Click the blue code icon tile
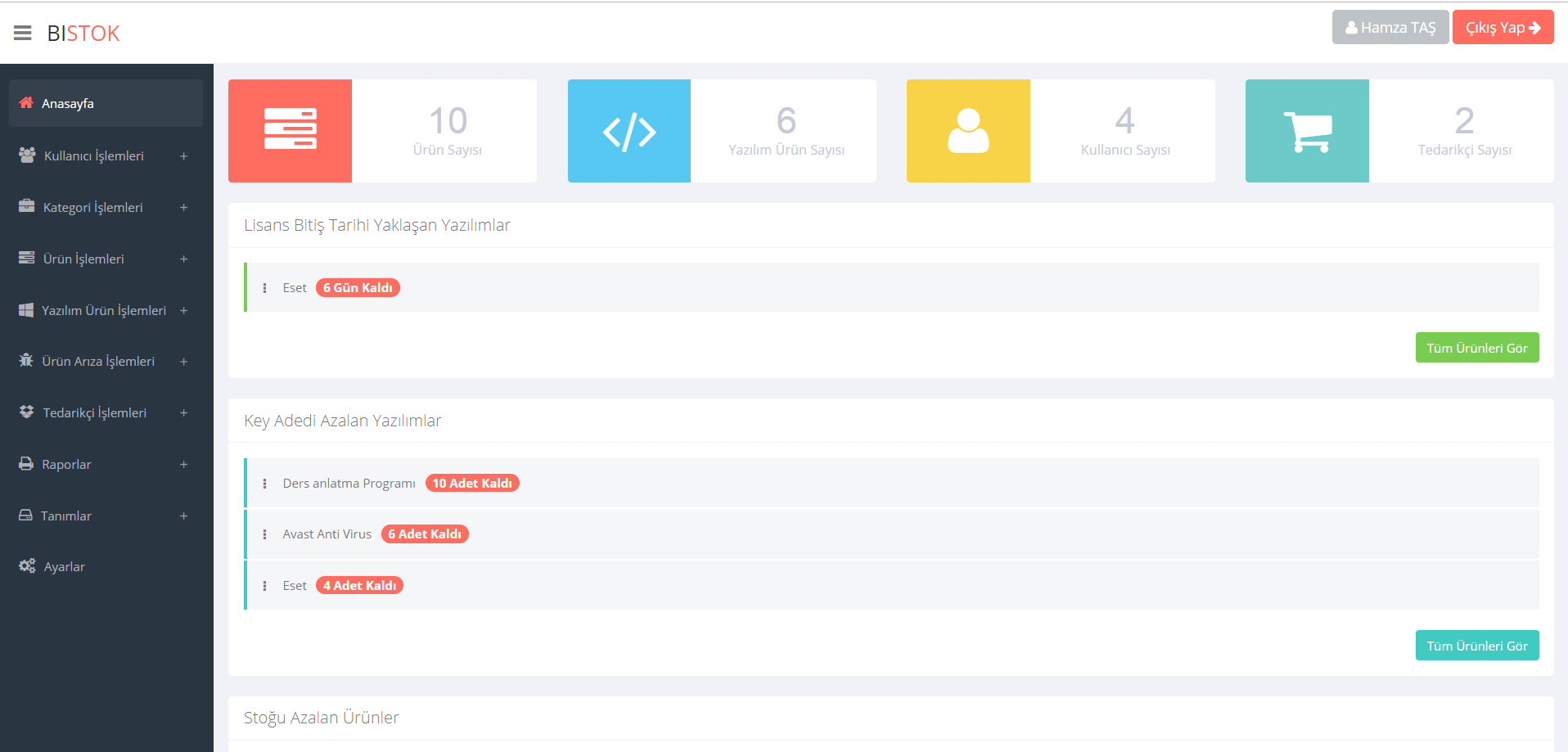The image size is (1568, 752). point(629,131)
